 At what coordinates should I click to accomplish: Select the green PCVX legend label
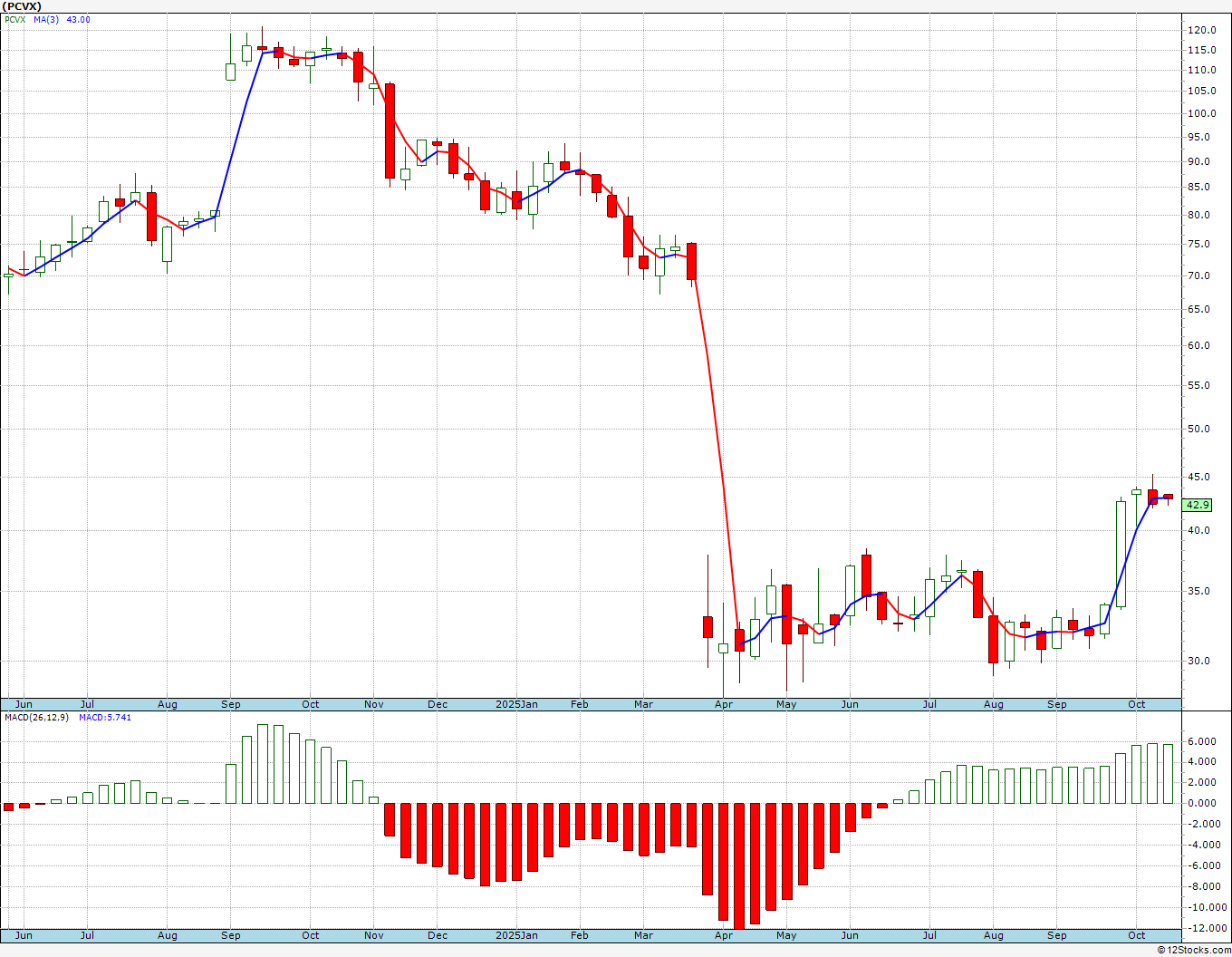(14, 20)
